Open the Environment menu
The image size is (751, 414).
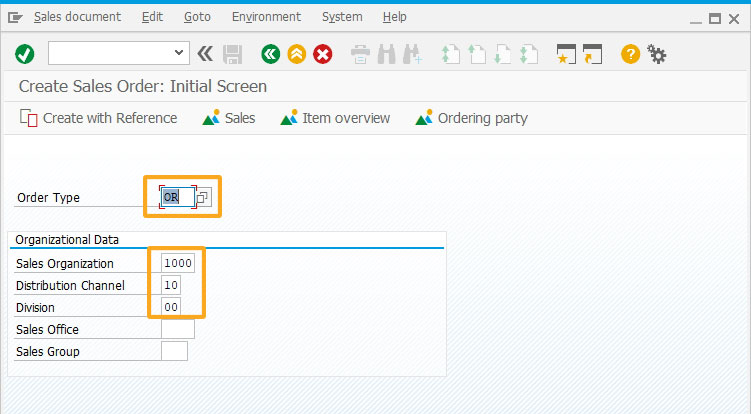click(x=266, y=17)
